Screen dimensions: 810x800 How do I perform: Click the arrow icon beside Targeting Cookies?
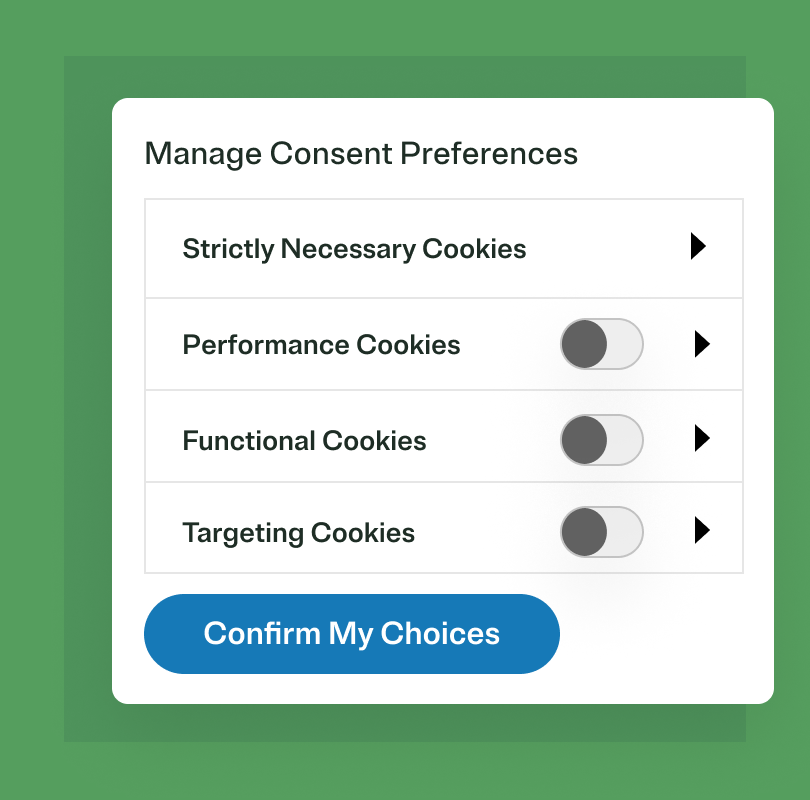(702, 531)
